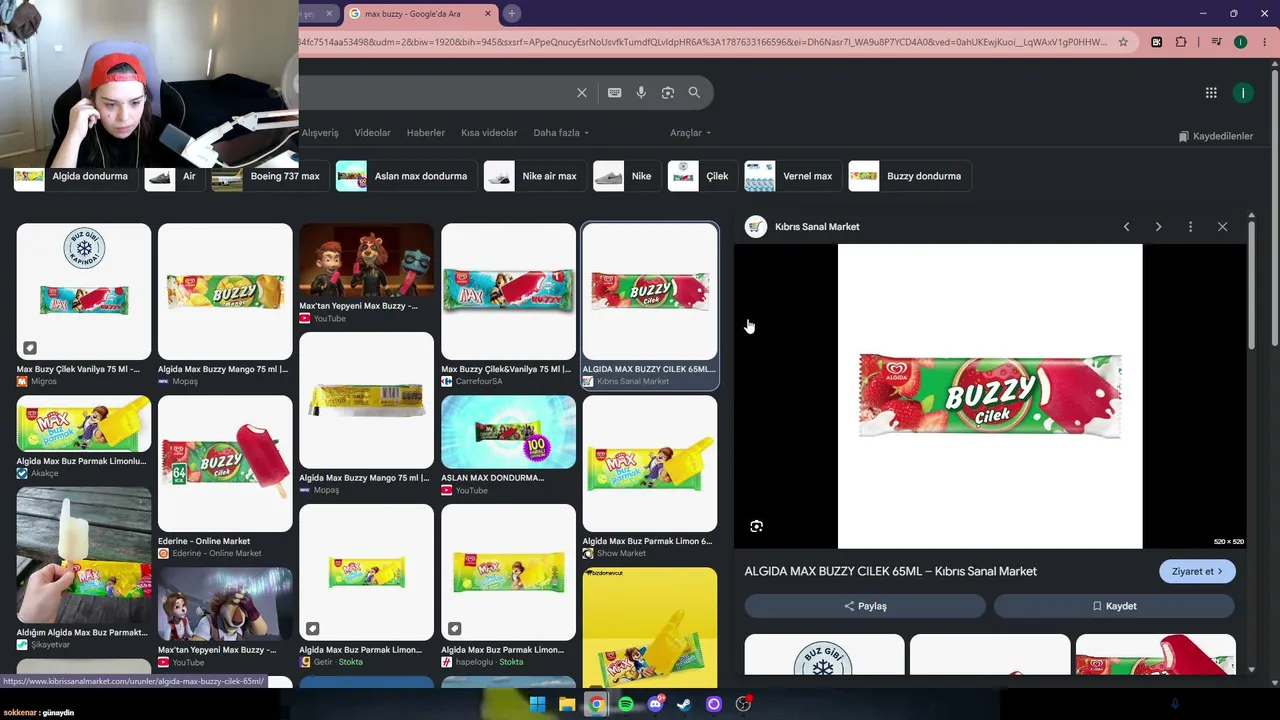1280x720 pixels.
Task: Click the Kıbrıs Sanal Market site logo
Action: pos(756,227)
